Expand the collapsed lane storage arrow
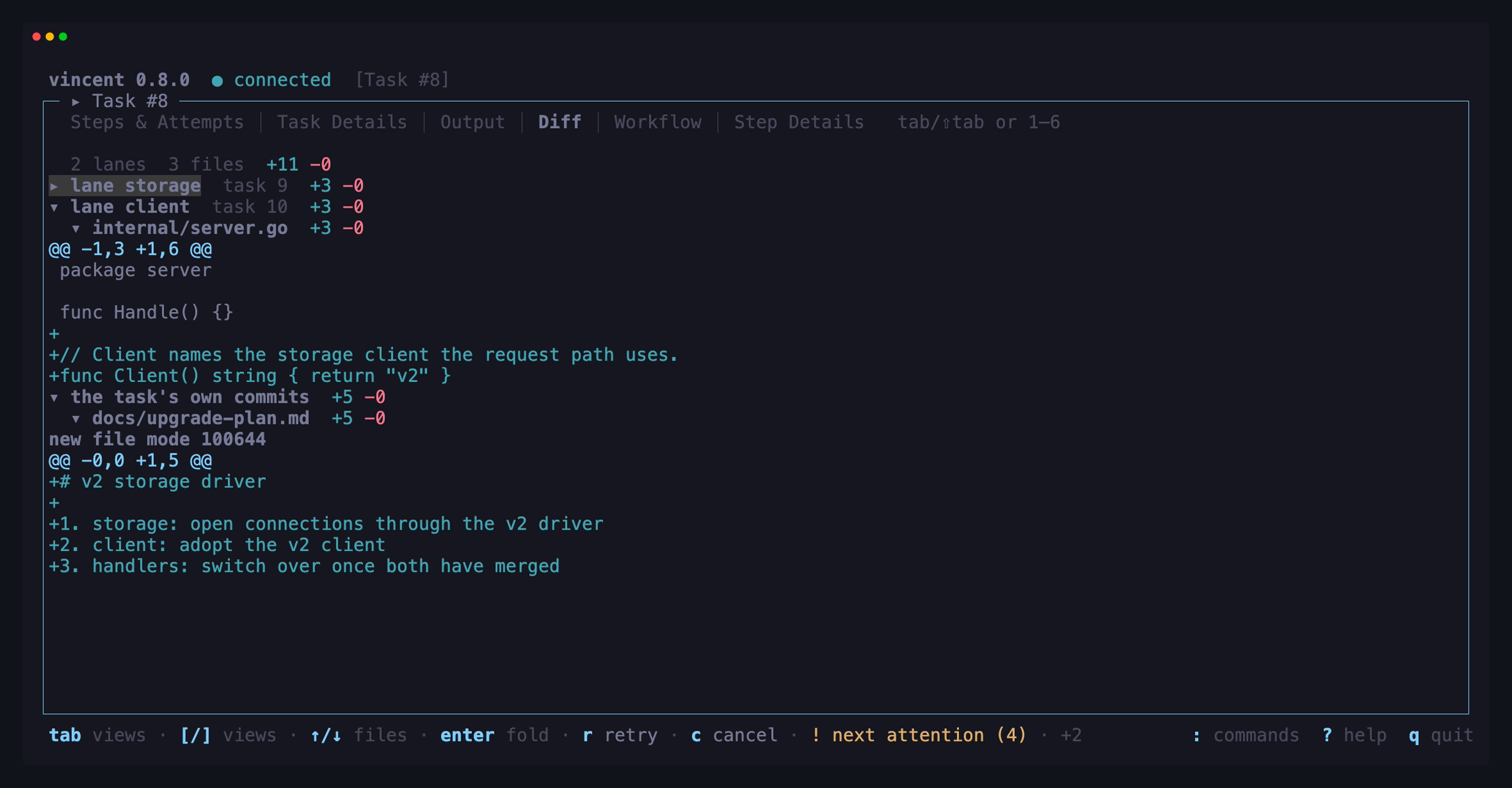This screenshot has height=788, width=1512. coord(54,186)
